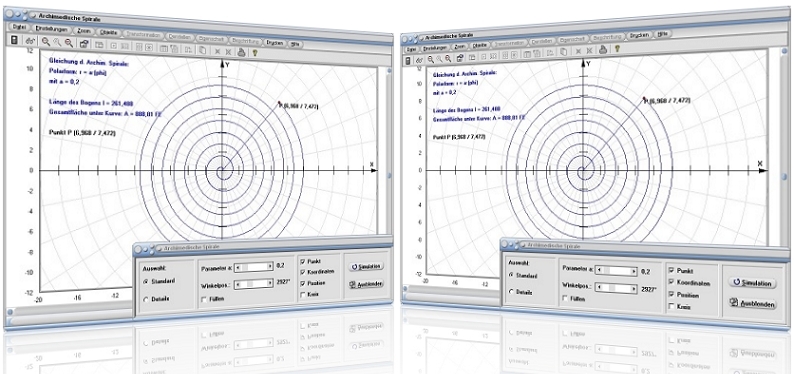Image resolution: width=794 pixels, height=374 pixels.
Task: Open Zoom tab in left window
Action: tap(85, 31)
